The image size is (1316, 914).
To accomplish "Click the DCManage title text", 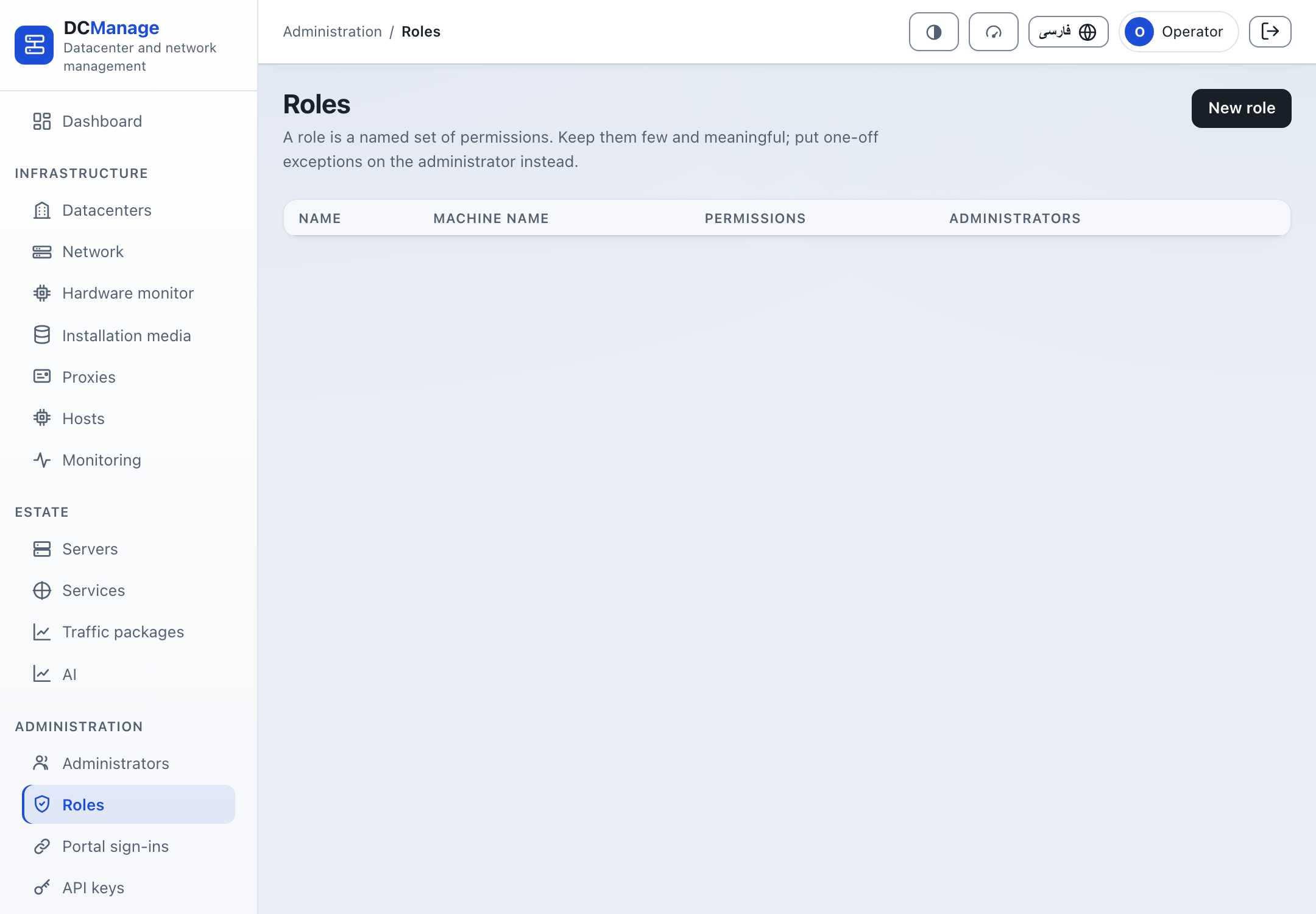I will (111, 27).
